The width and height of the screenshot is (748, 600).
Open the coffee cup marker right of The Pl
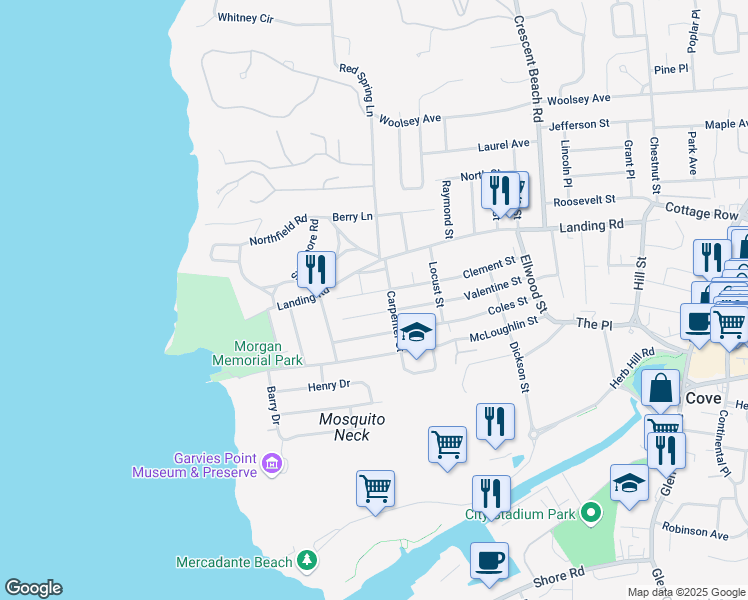click(x=696, y=323)
